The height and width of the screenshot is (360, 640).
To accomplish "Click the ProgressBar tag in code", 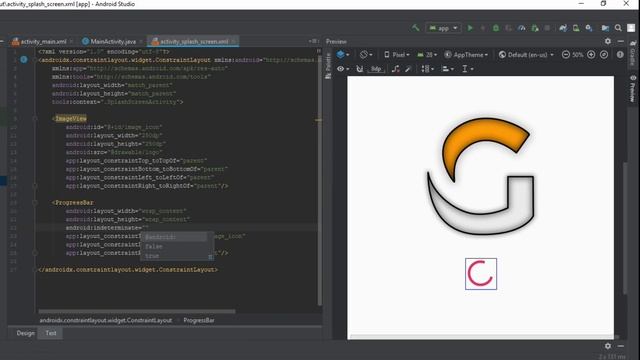I will point(74,202).
